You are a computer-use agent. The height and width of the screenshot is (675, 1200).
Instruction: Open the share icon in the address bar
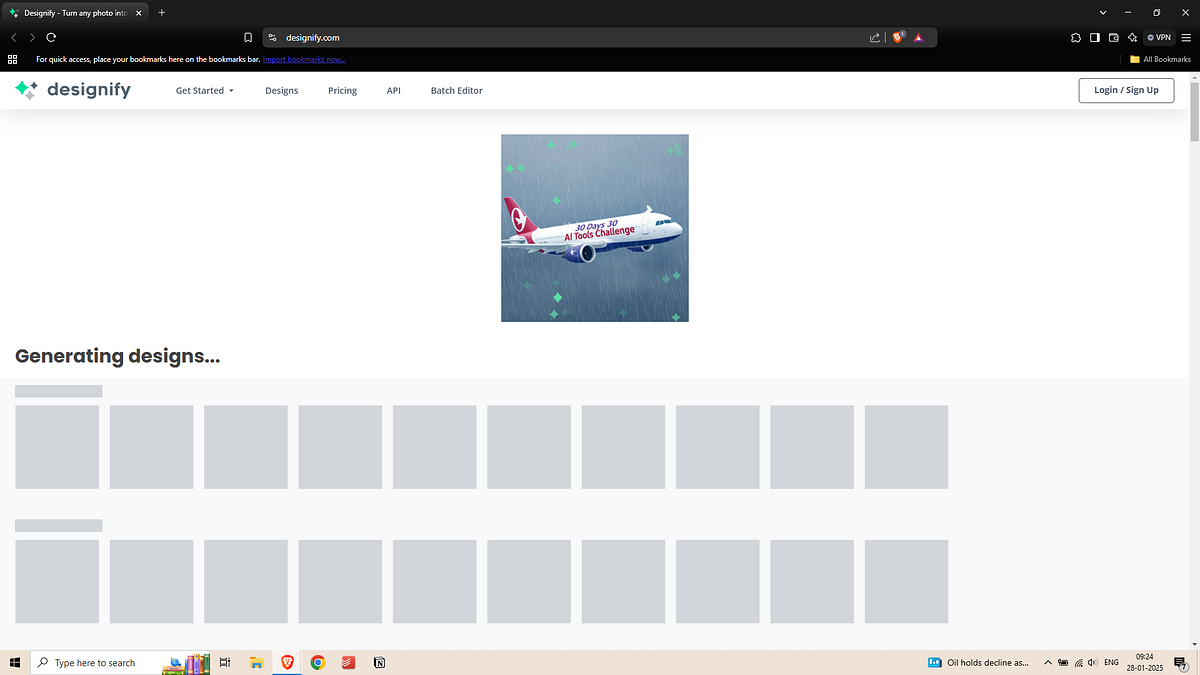874,37
